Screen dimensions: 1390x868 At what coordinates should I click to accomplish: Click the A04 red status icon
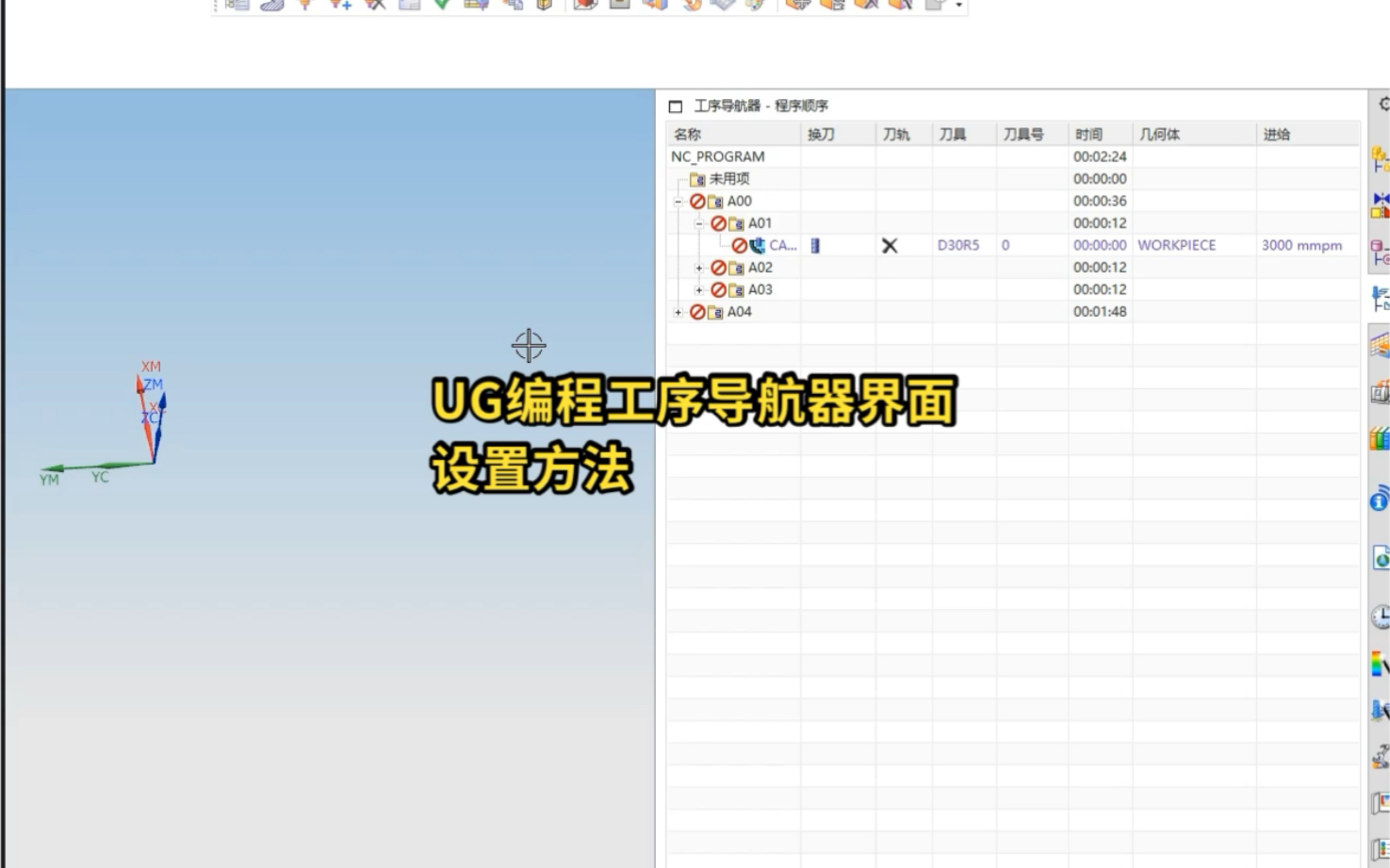click(697, 312)
